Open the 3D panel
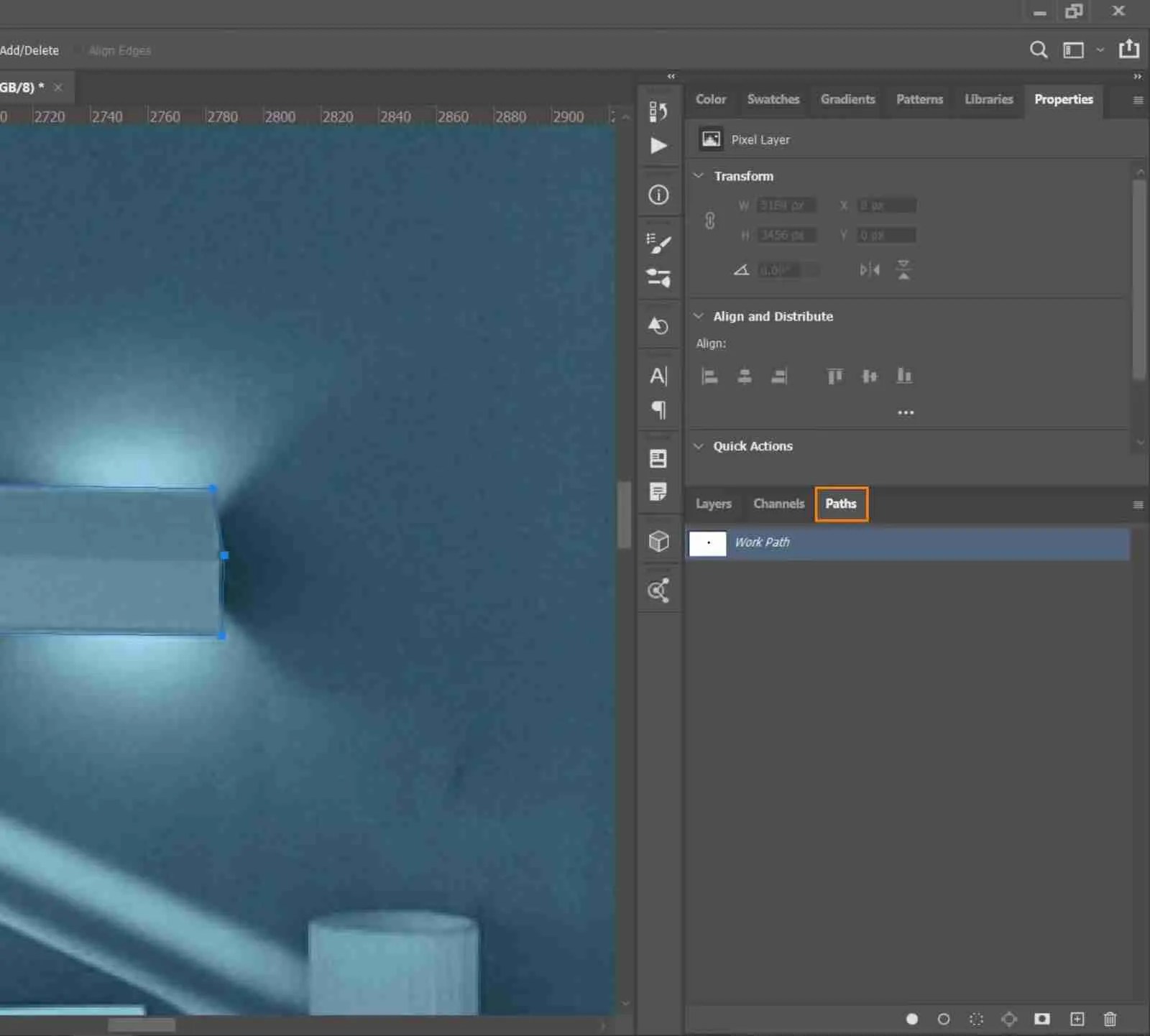Viewport: 1150px width, 1036px height. pyautogui.click(x=659, y=541)
